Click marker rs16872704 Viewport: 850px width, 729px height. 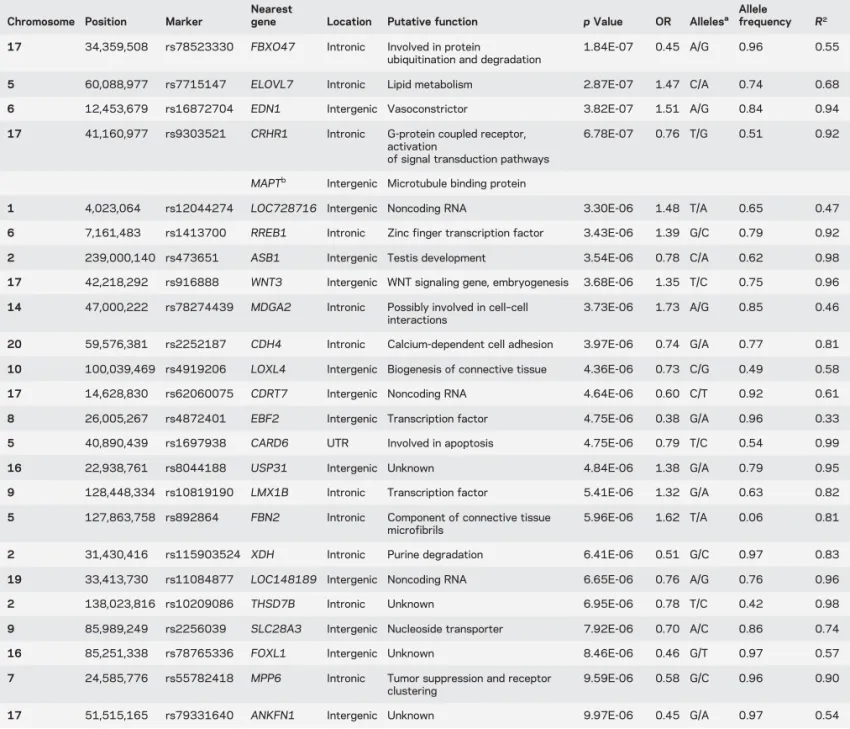[199, 108]
